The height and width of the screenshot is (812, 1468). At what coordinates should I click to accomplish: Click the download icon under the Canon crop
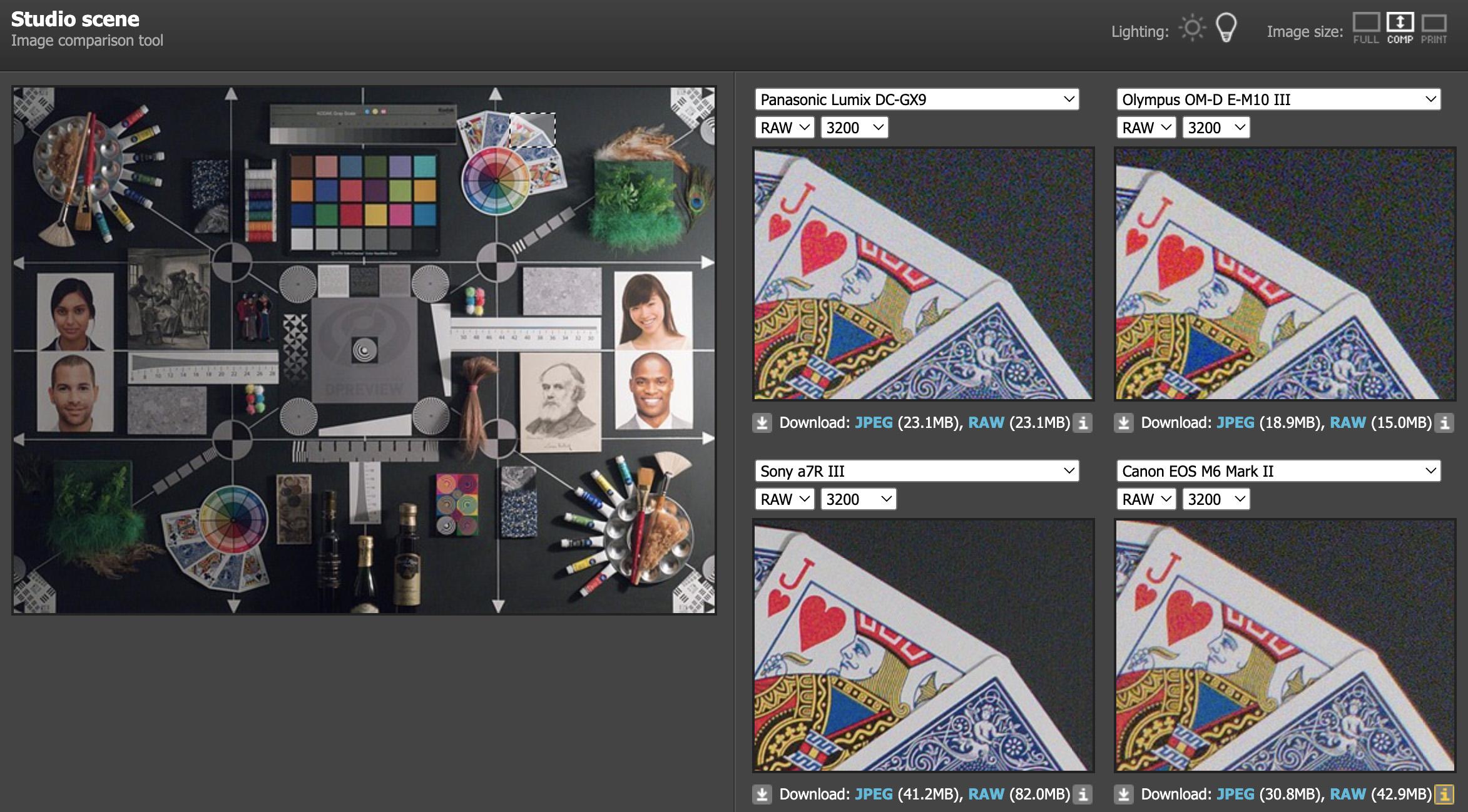click(1124, 794)
